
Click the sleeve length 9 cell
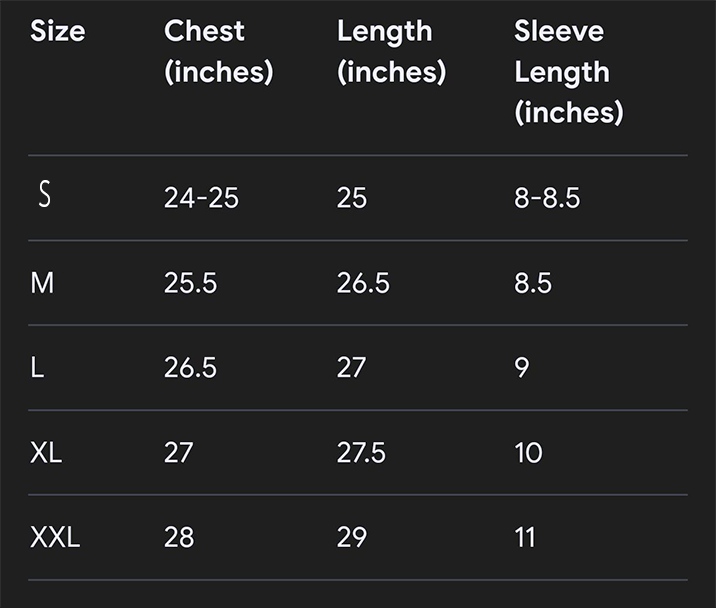tap(522, 368)
